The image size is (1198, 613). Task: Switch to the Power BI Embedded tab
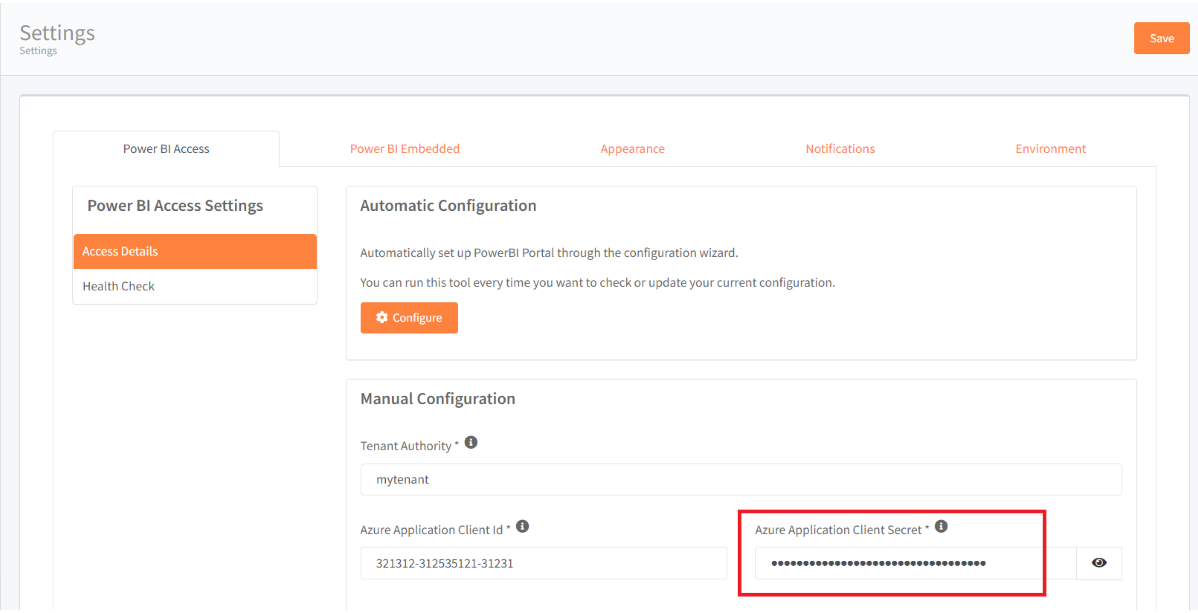405,149
